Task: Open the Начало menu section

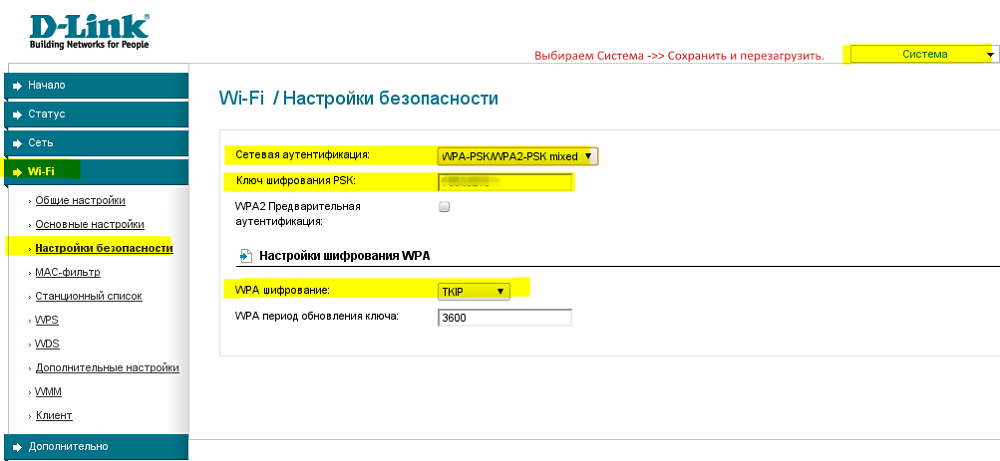Action: pyautogui.click(x=96, y=85)
